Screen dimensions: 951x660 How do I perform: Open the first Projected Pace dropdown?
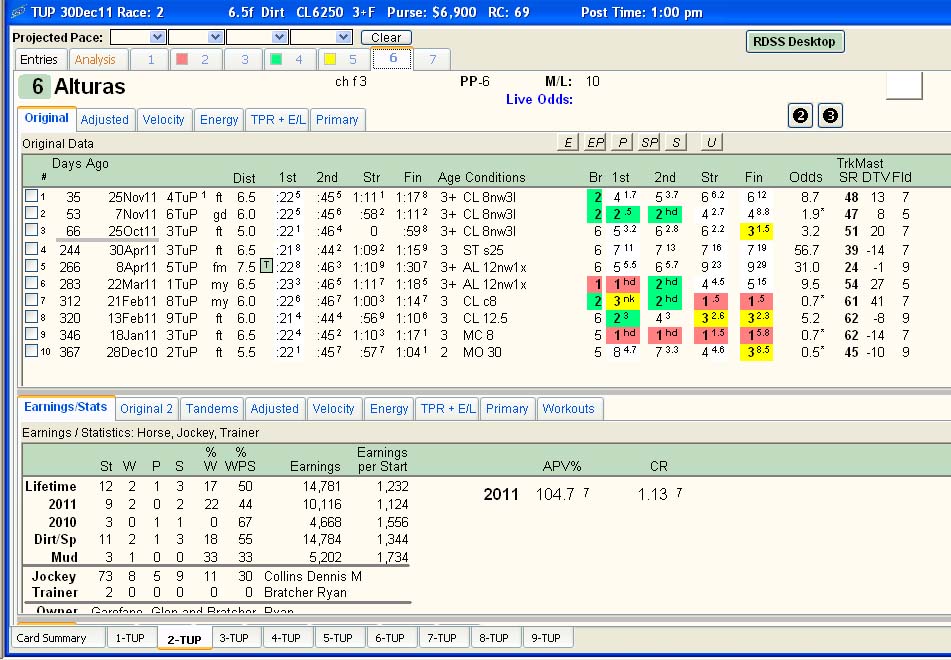(157, 37)
